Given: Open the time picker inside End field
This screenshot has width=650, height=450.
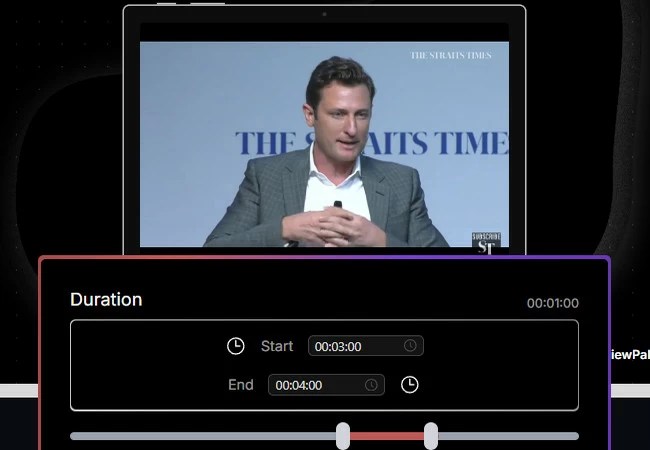Looking at the screenshot, I should click(x=371, y=385).
